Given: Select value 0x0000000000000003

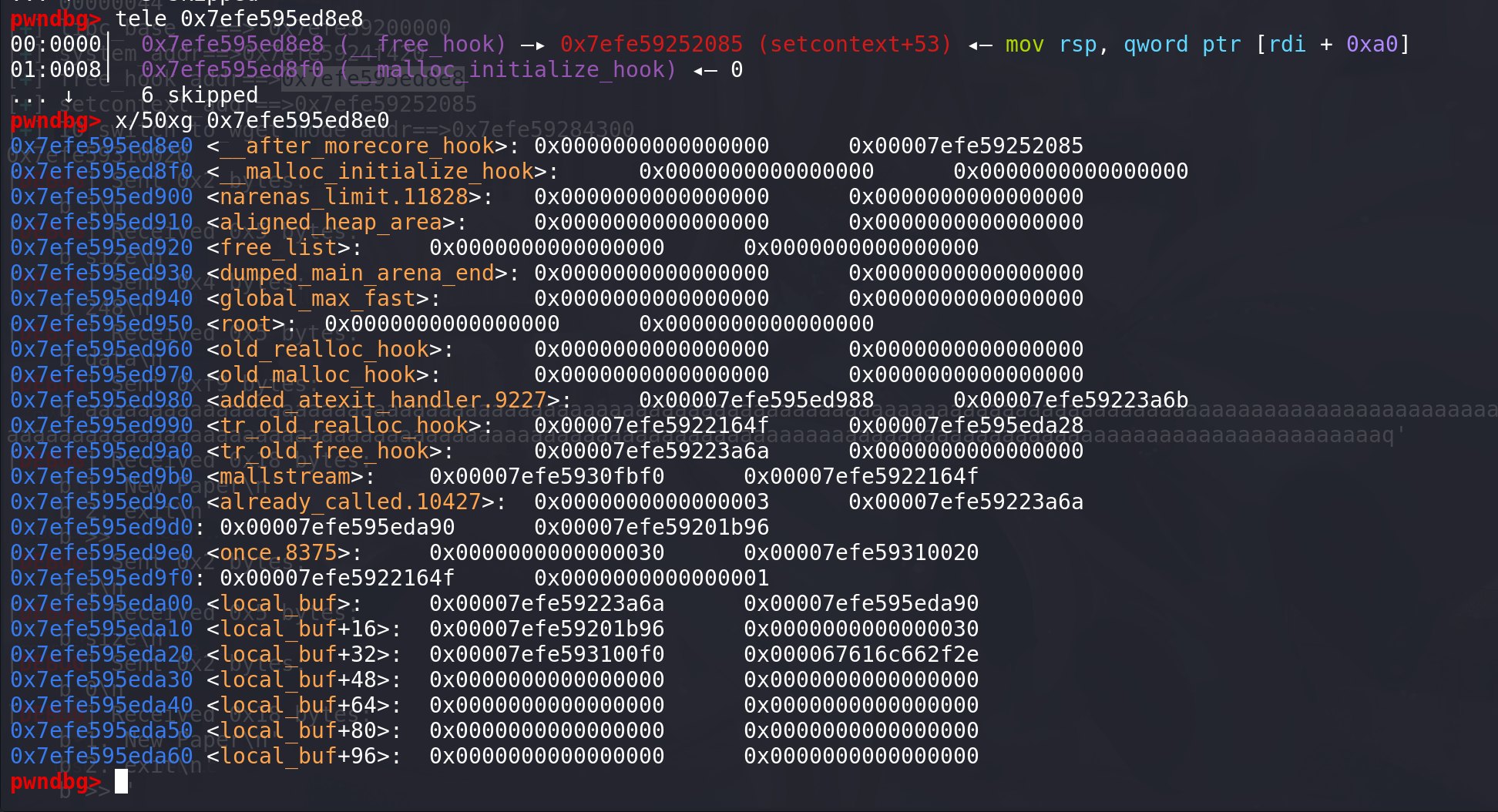Looking at the screenshot, I should click(651, 502).
